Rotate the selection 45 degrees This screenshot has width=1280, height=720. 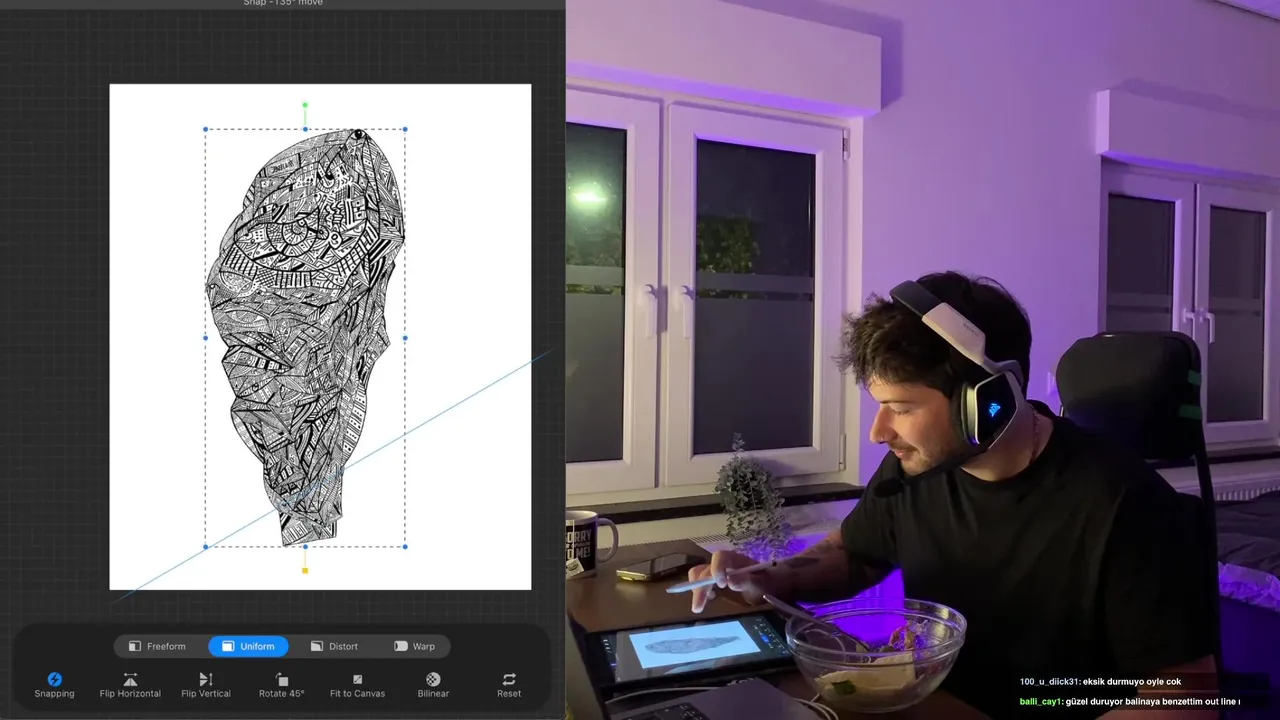pos(282,685)
